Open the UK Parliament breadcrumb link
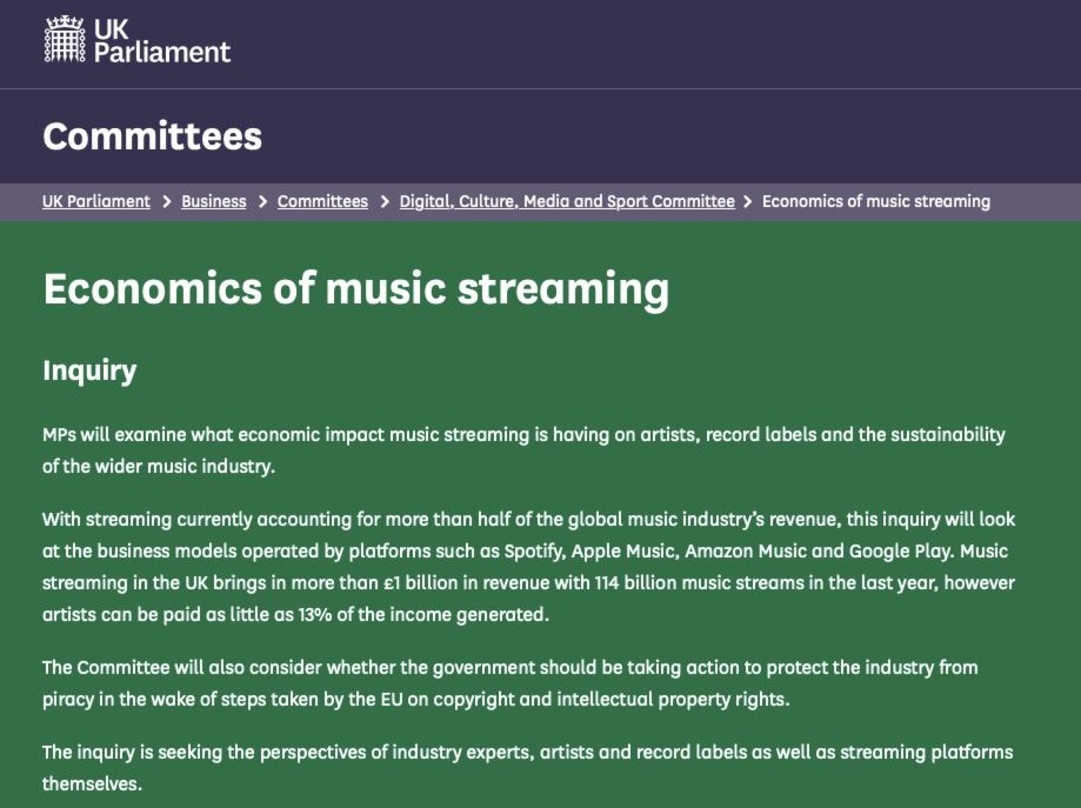The height and width of the screenshot is (808, 1081). click(x=96, y=201)
